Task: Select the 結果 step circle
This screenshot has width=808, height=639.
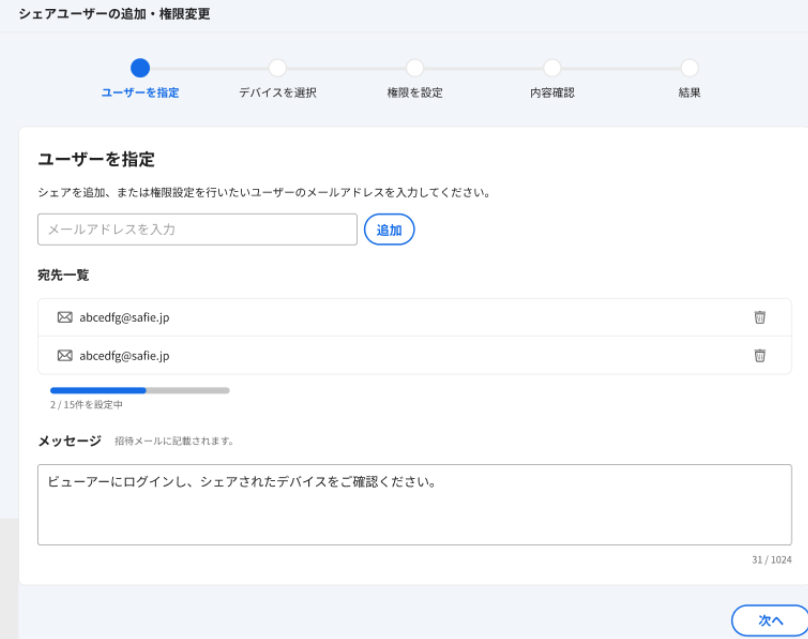Action: click(x=689, y=68)
